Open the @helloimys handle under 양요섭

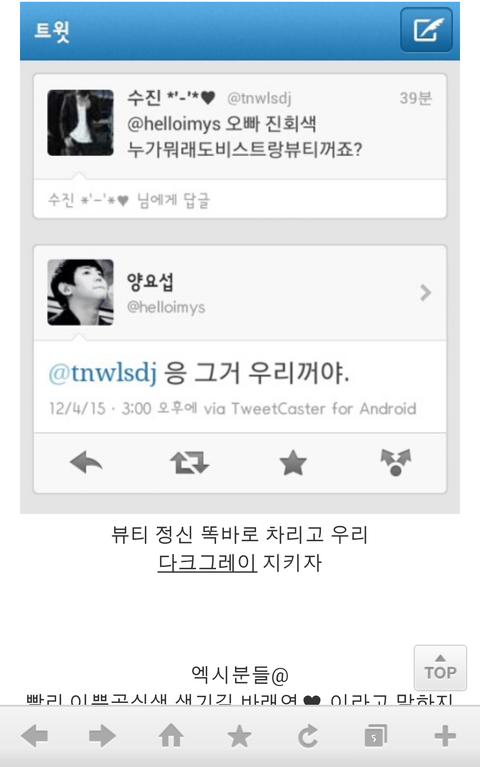pyautogui.click(x=166, y=307)
